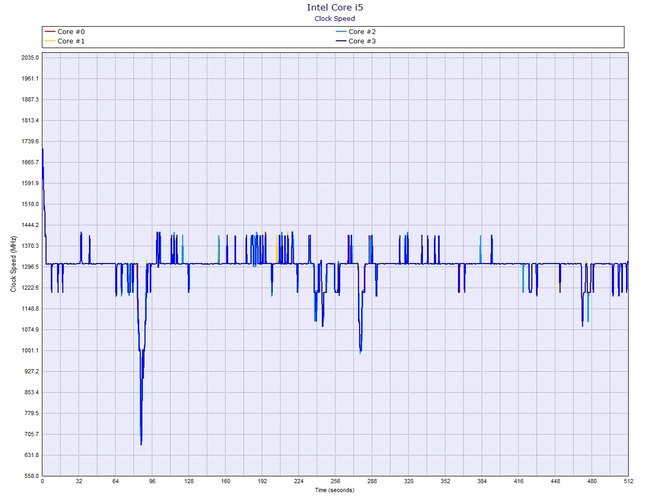Click the 96 x-axis tick label

(153, 481)
